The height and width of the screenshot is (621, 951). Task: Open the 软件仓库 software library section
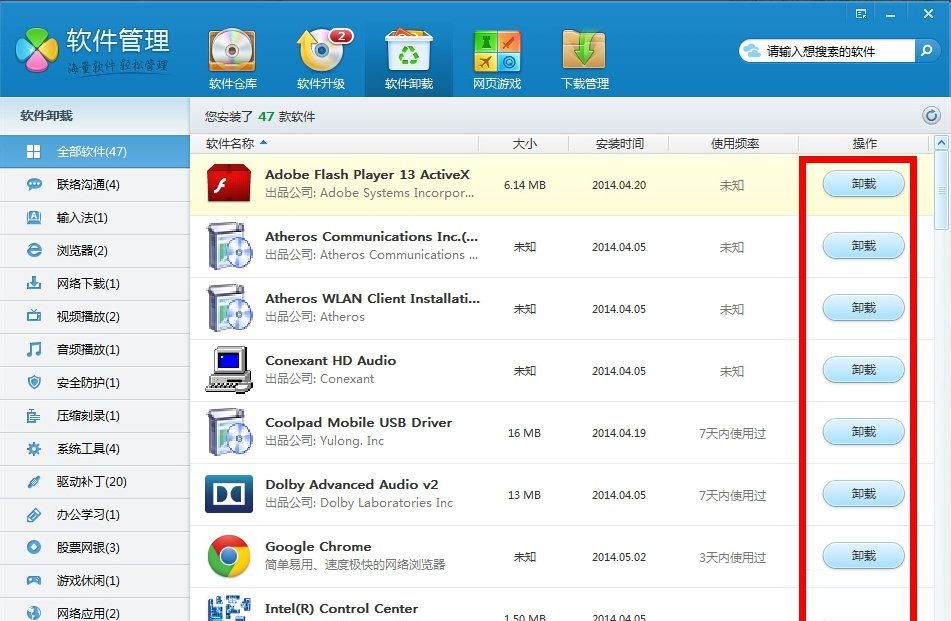pos(232,55)
